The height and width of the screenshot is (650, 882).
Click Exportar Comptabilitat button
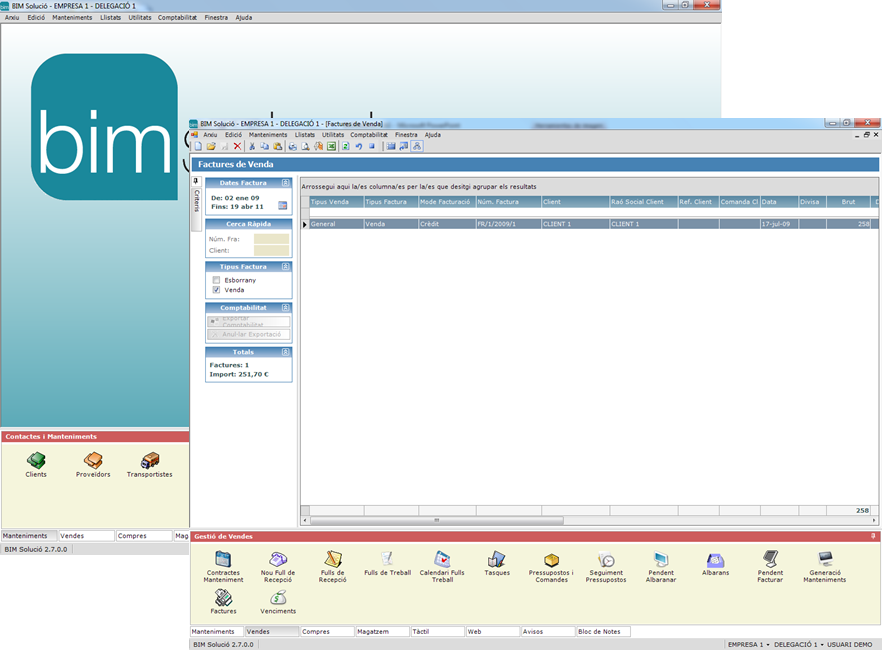(x=249, y=322)
